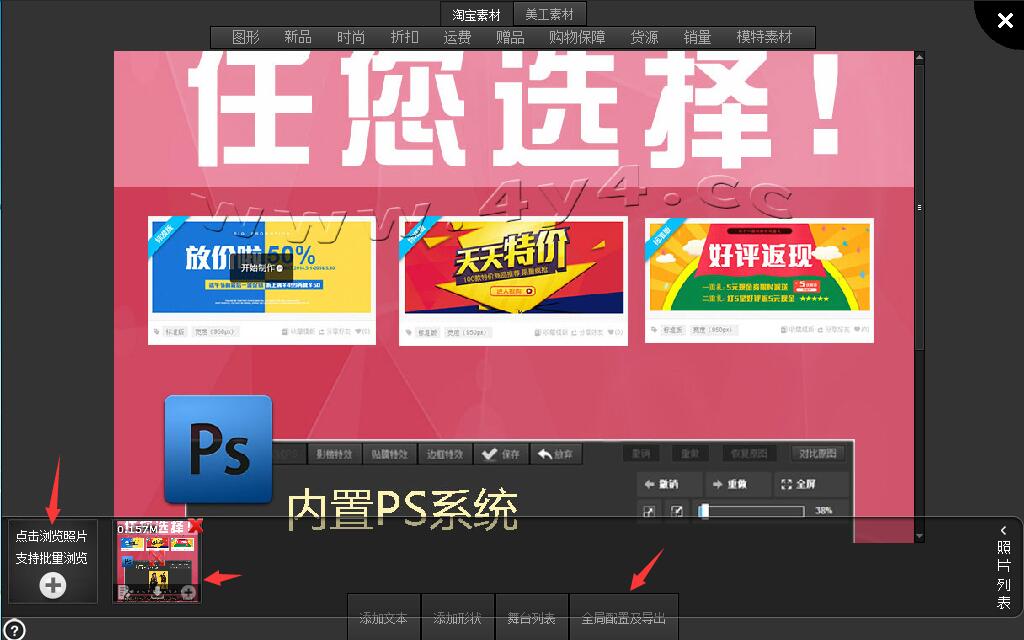Click the 添加文本 button
The width and height of the screenshot is (1024, 640).
click(x=384, y=618)
